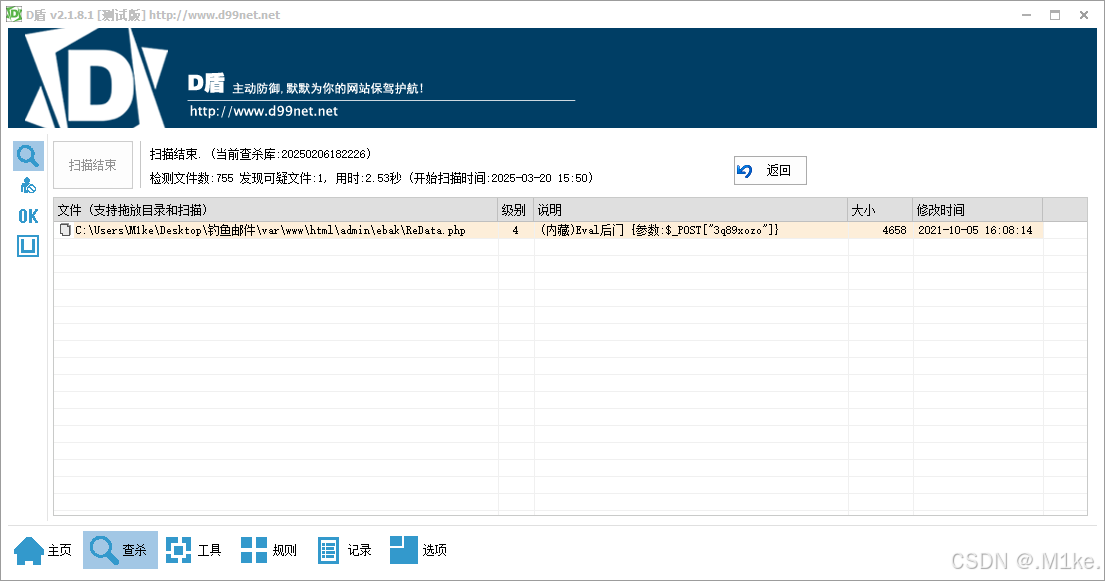This screenshot has width=1105, height=581.
Task: Click modified time 2021-10-05 16:08:14
Action: point(975,230)
